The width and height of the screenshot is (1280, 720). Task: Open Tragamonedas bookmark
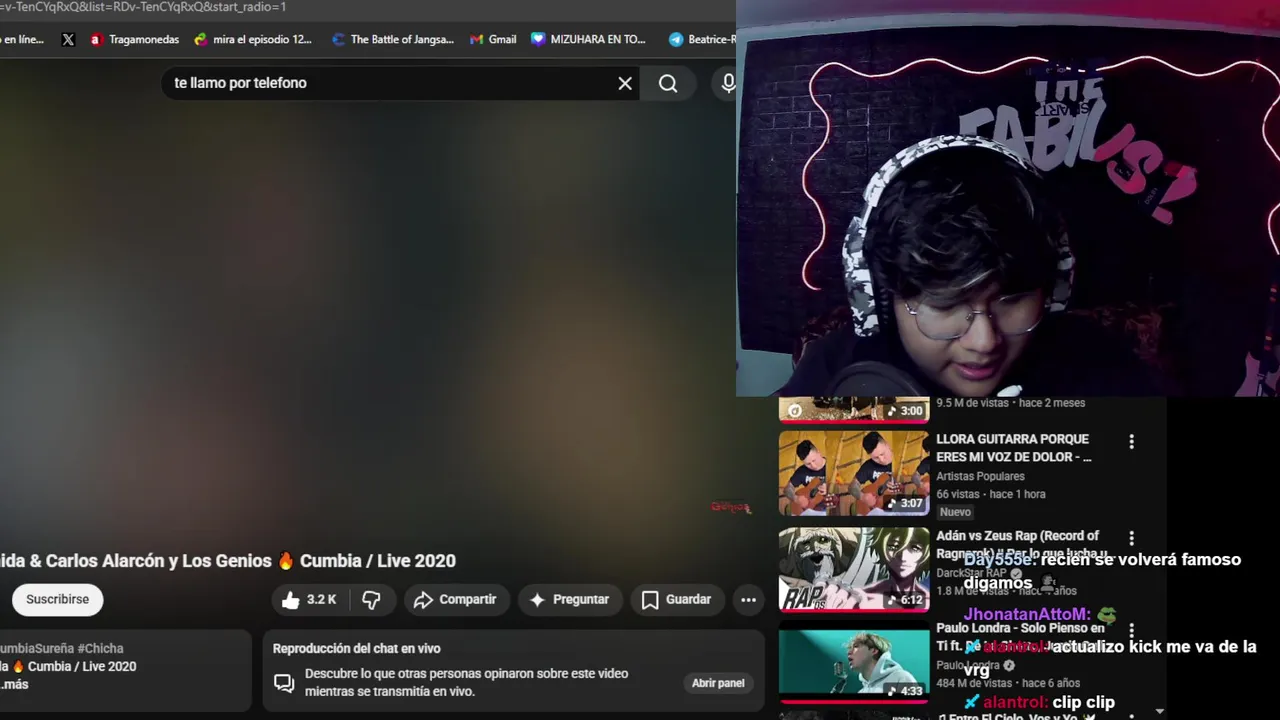coord(135,40)
